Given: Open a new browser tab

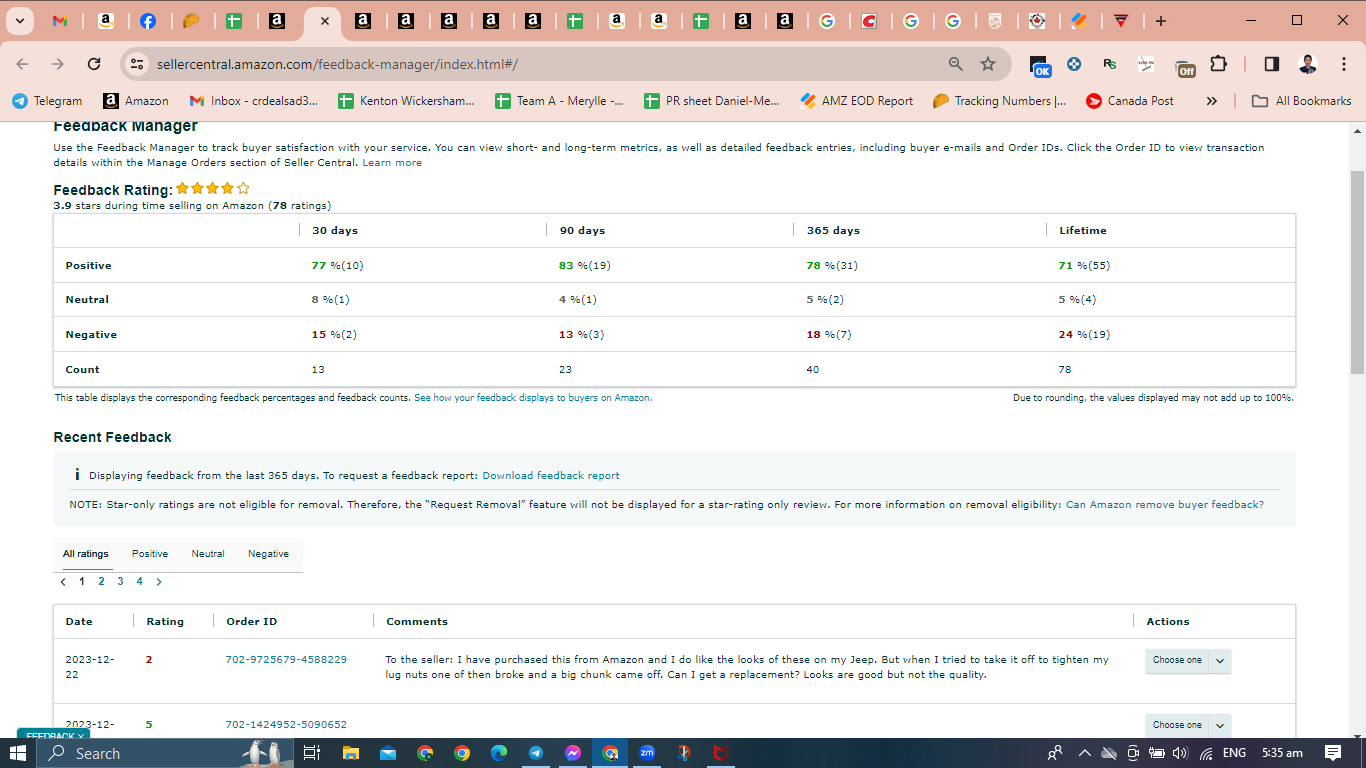Looking at the screenshot, I should pos(1160,21).
